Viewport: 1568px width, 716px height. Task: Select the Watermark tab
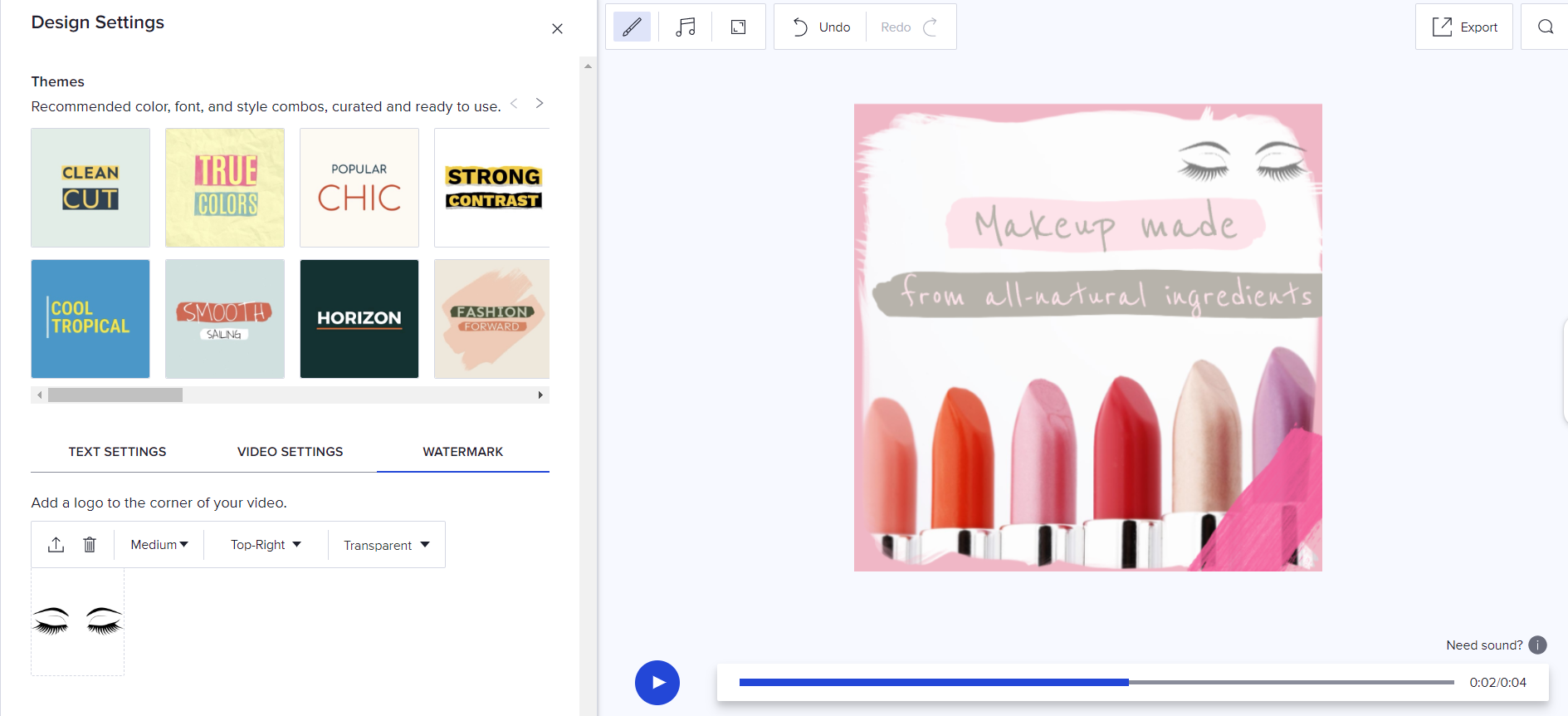[x=463, y=452]
